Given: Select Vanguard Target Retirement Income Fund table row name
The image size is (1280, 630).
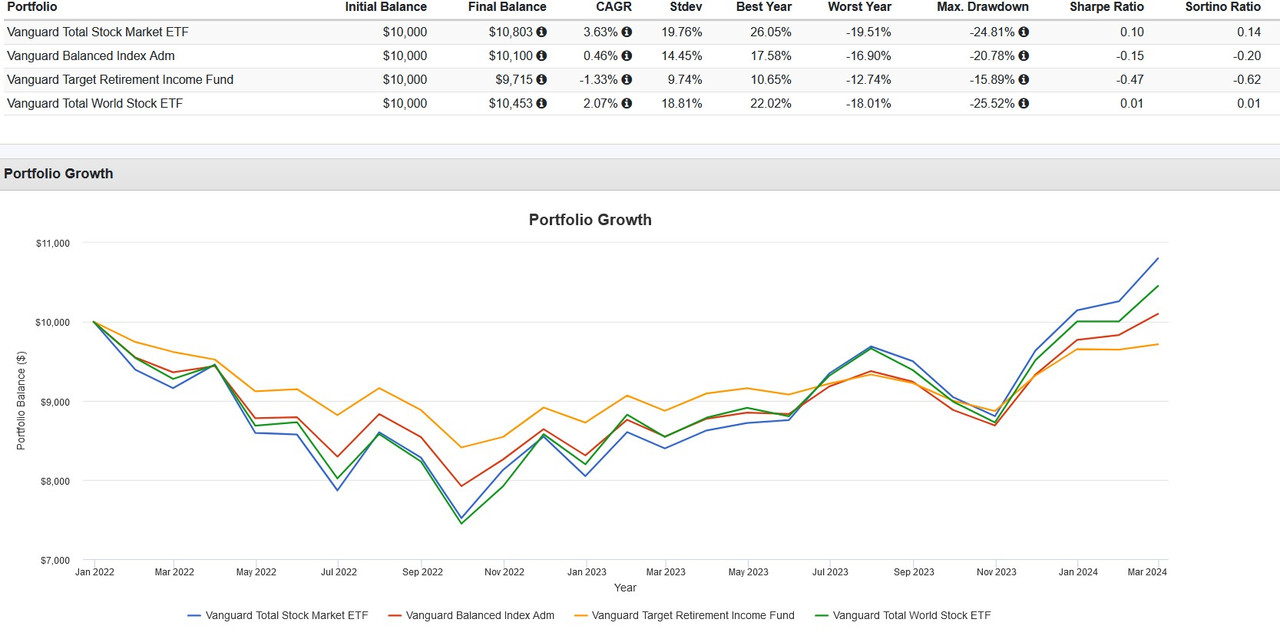Looking at the screenshot, I should (120, 80).
